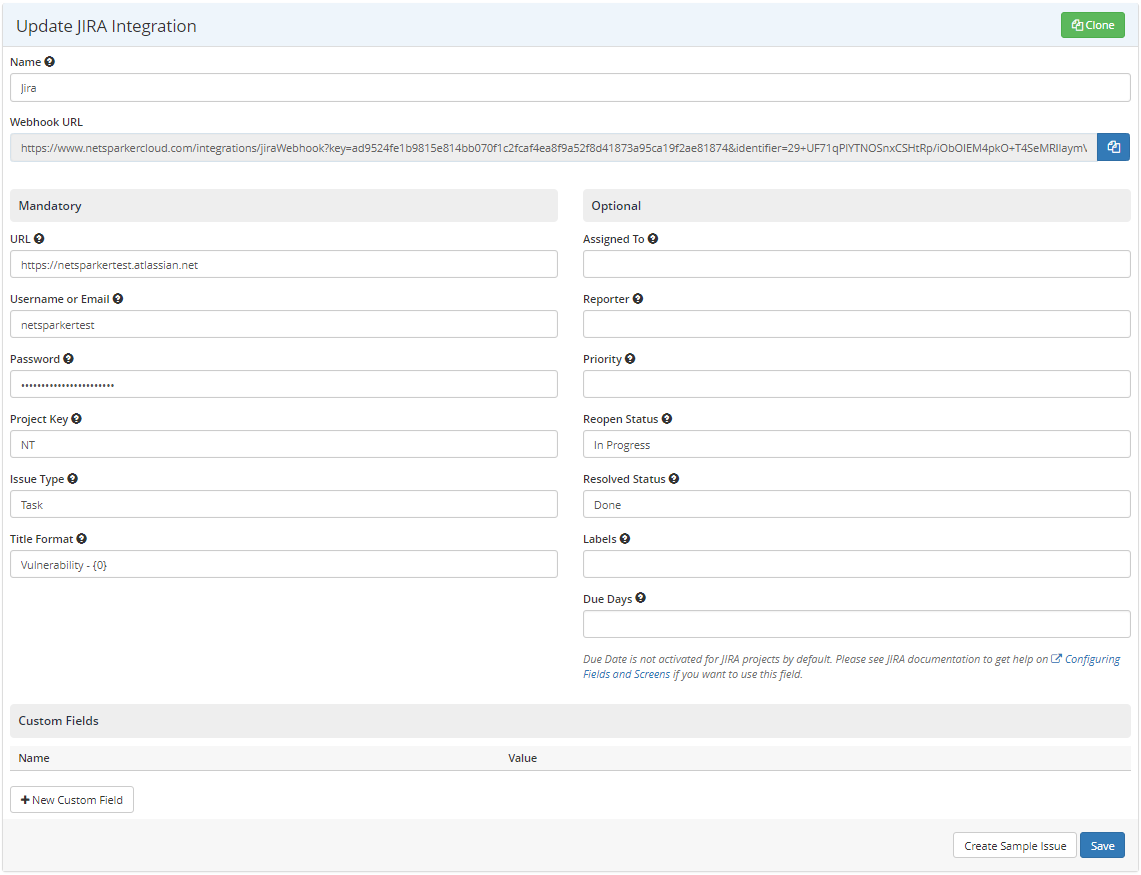Show help for Project Key
The image size is (1141, 875).
pos(76,419)
